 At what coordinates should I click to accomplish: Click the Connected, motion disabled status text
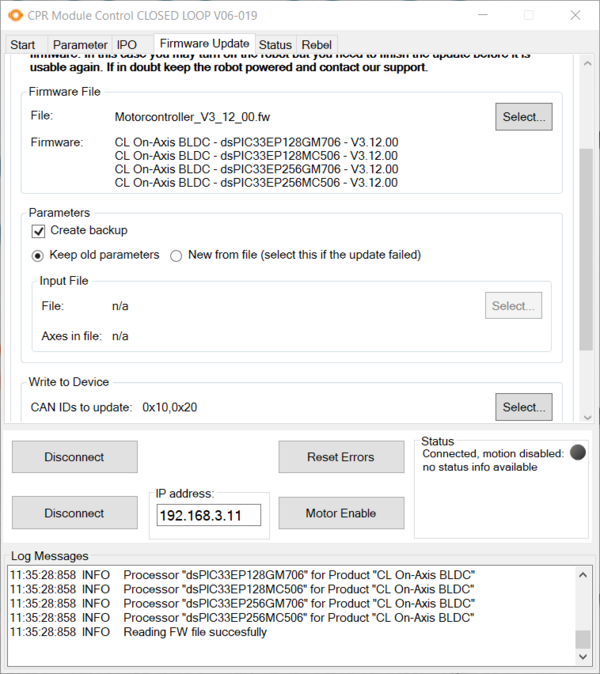pos(493,453)
